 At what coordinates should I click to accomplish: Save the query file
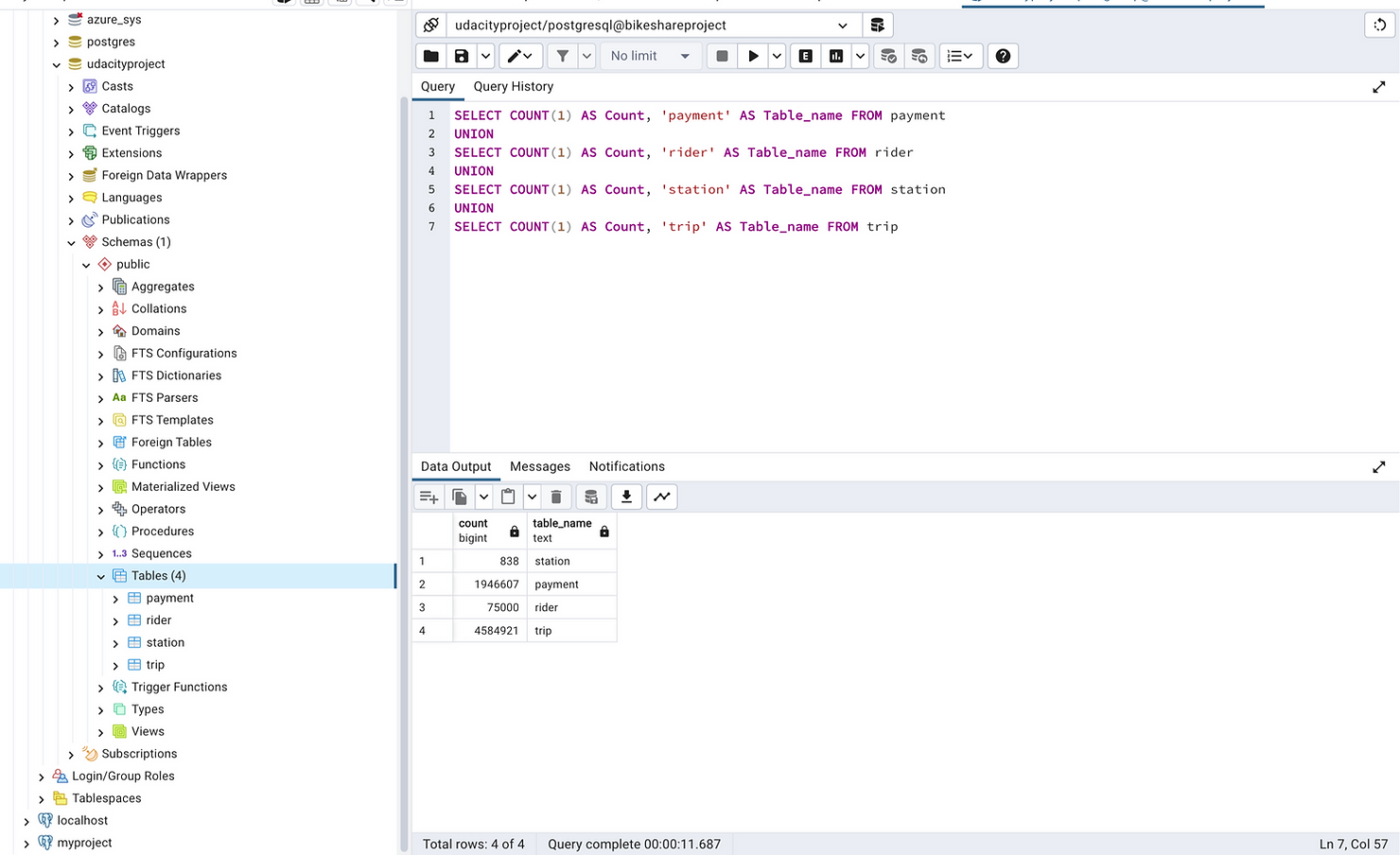[462, 56]
